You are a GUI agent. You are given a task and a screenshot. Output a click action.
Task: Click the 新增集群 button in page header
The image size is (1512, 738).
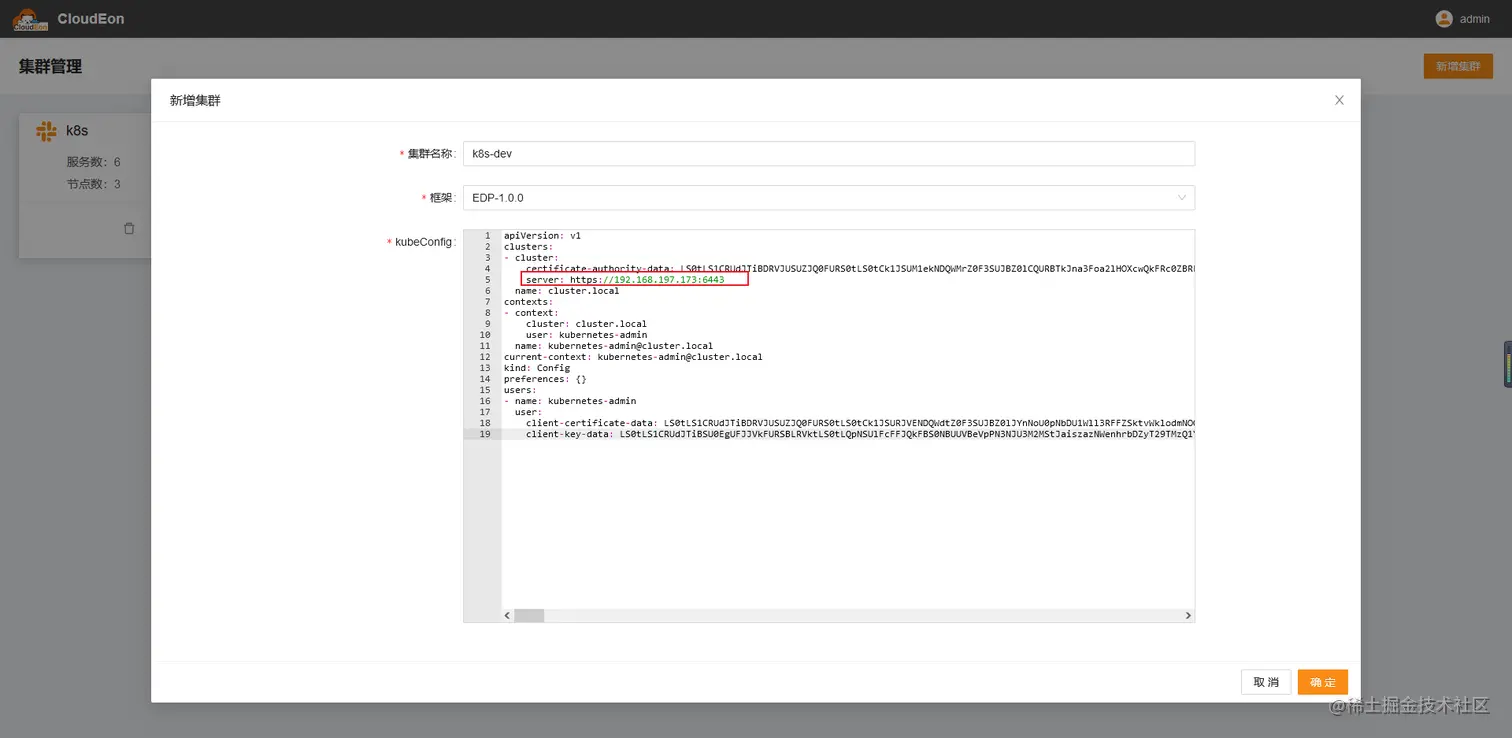coord(1458,66)
